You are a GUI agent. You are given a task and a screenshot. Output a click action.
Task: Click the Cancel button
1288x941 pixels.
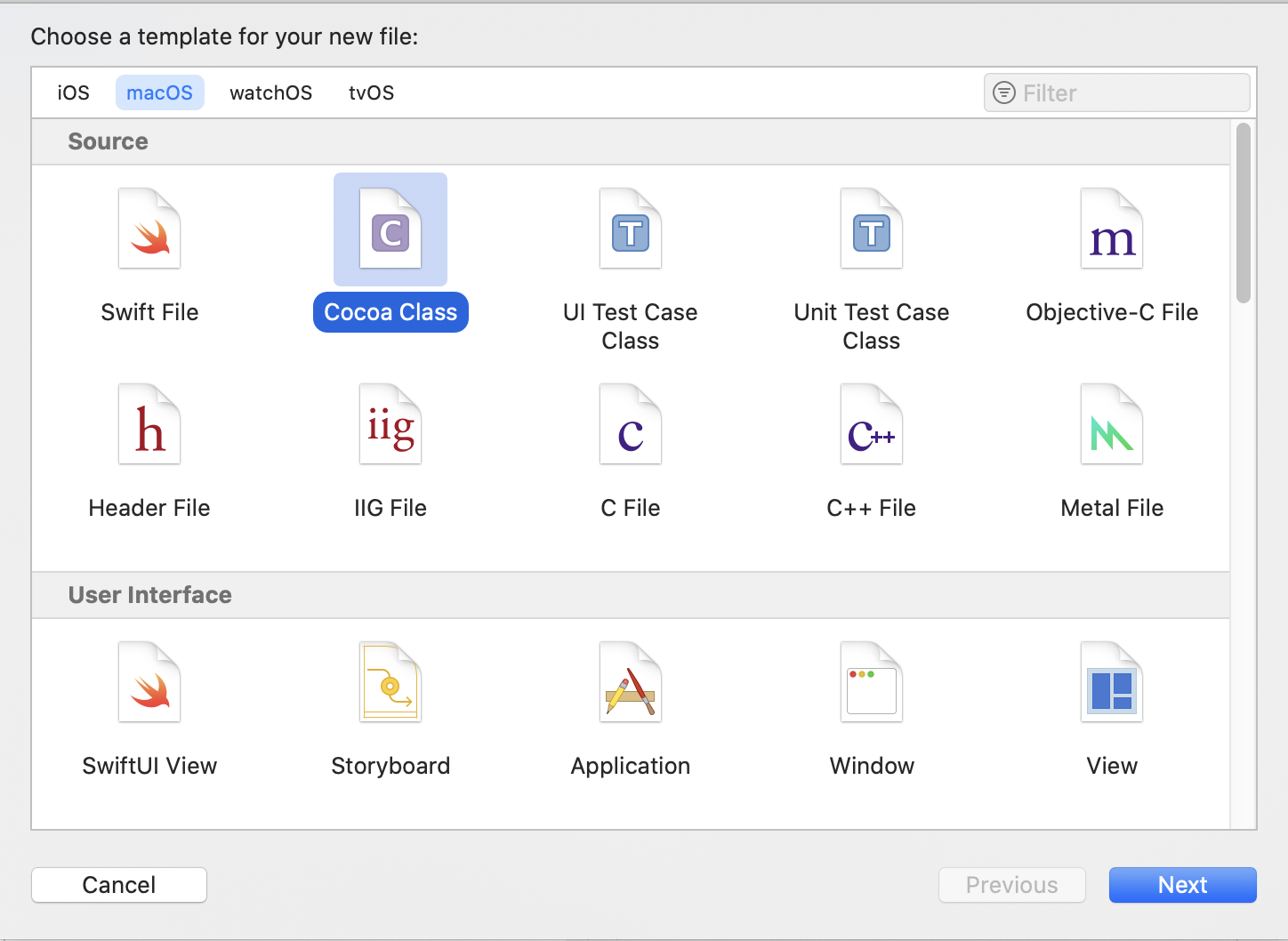click(119, 885)
